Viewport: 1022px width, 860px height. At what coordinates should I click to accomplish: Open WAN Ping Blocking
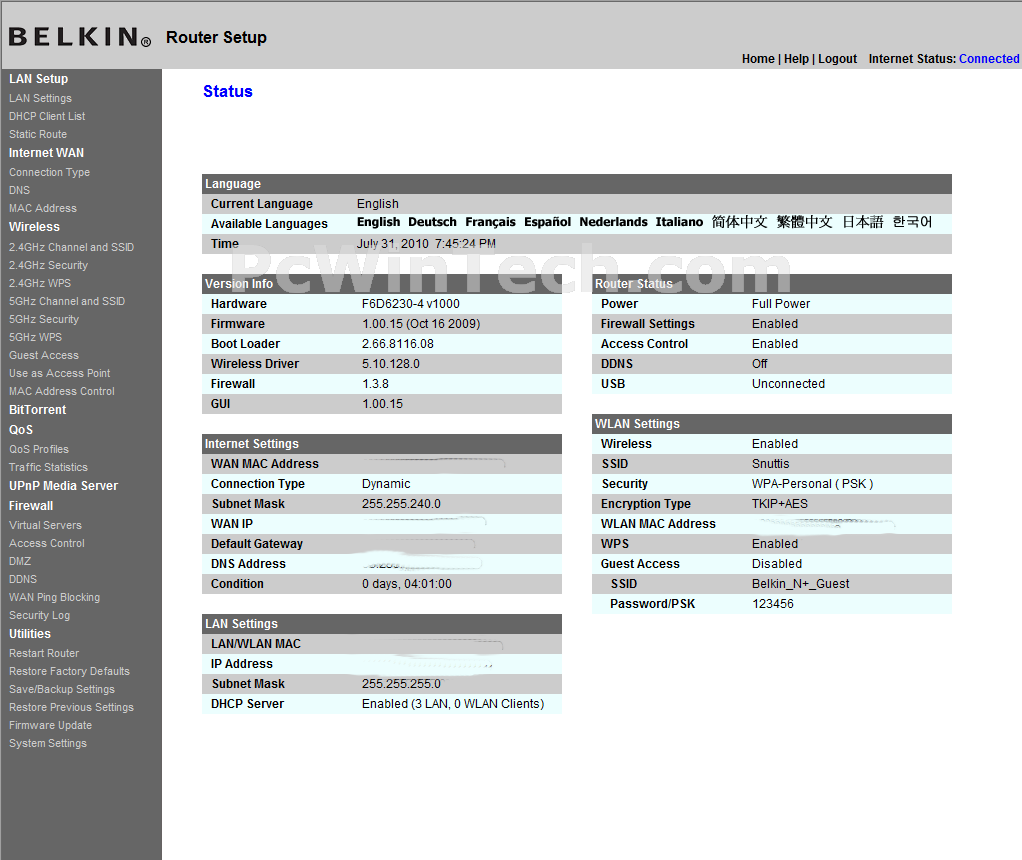click(x=55, y=597)
